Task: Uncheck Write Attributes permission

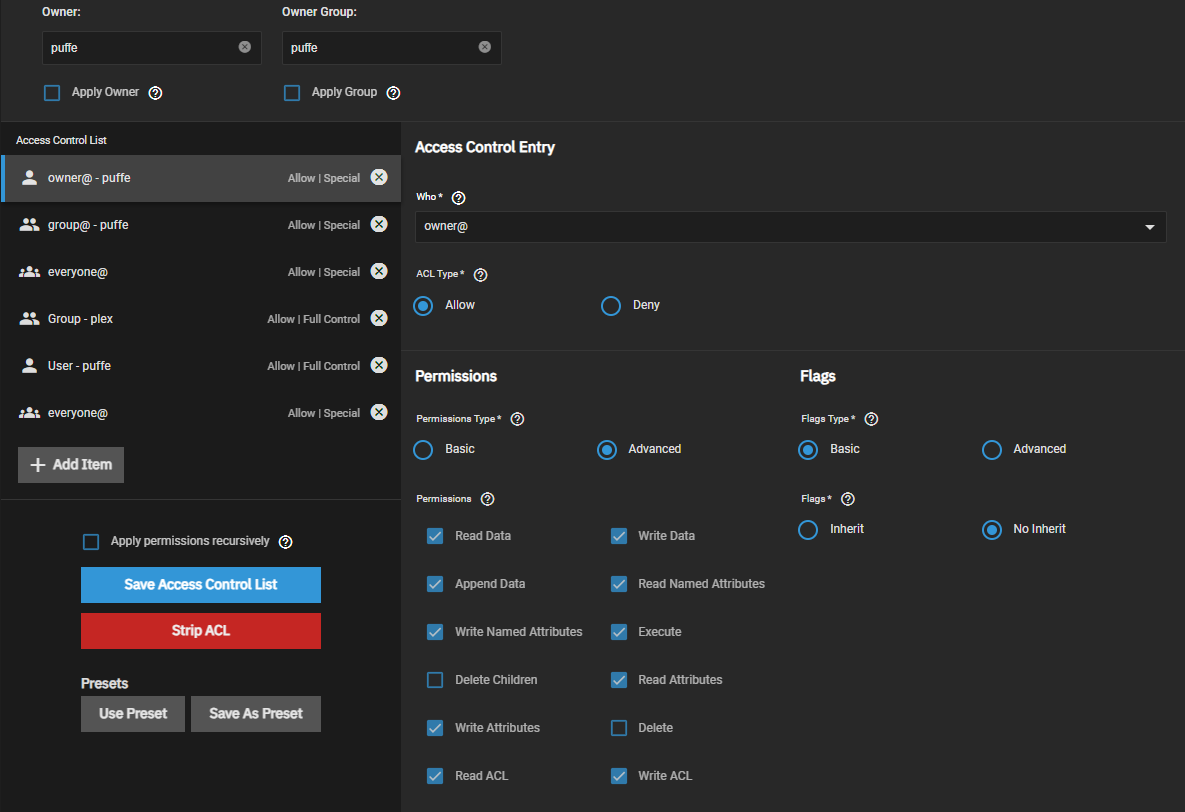Action: tap(435, 728)
